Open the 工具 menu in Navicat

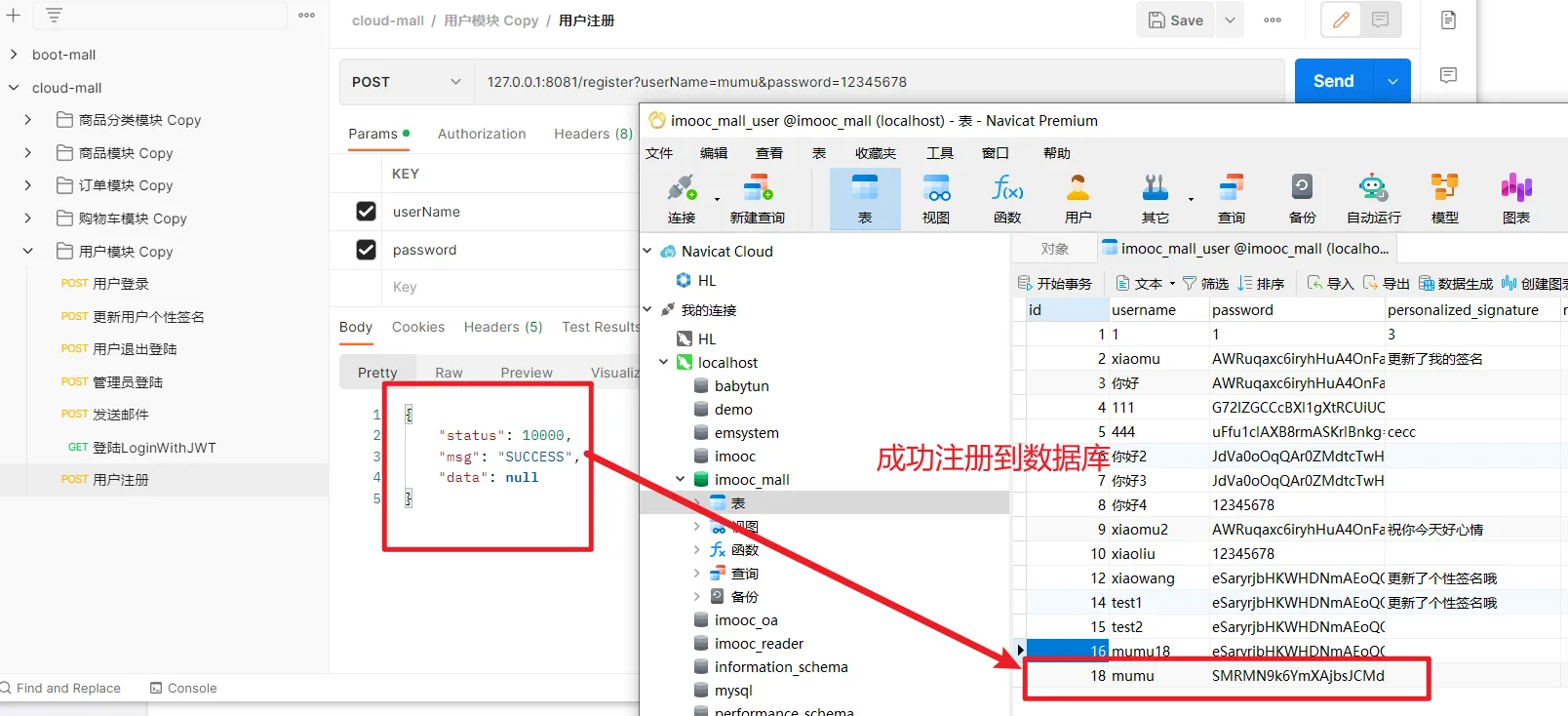click(940, 153)
